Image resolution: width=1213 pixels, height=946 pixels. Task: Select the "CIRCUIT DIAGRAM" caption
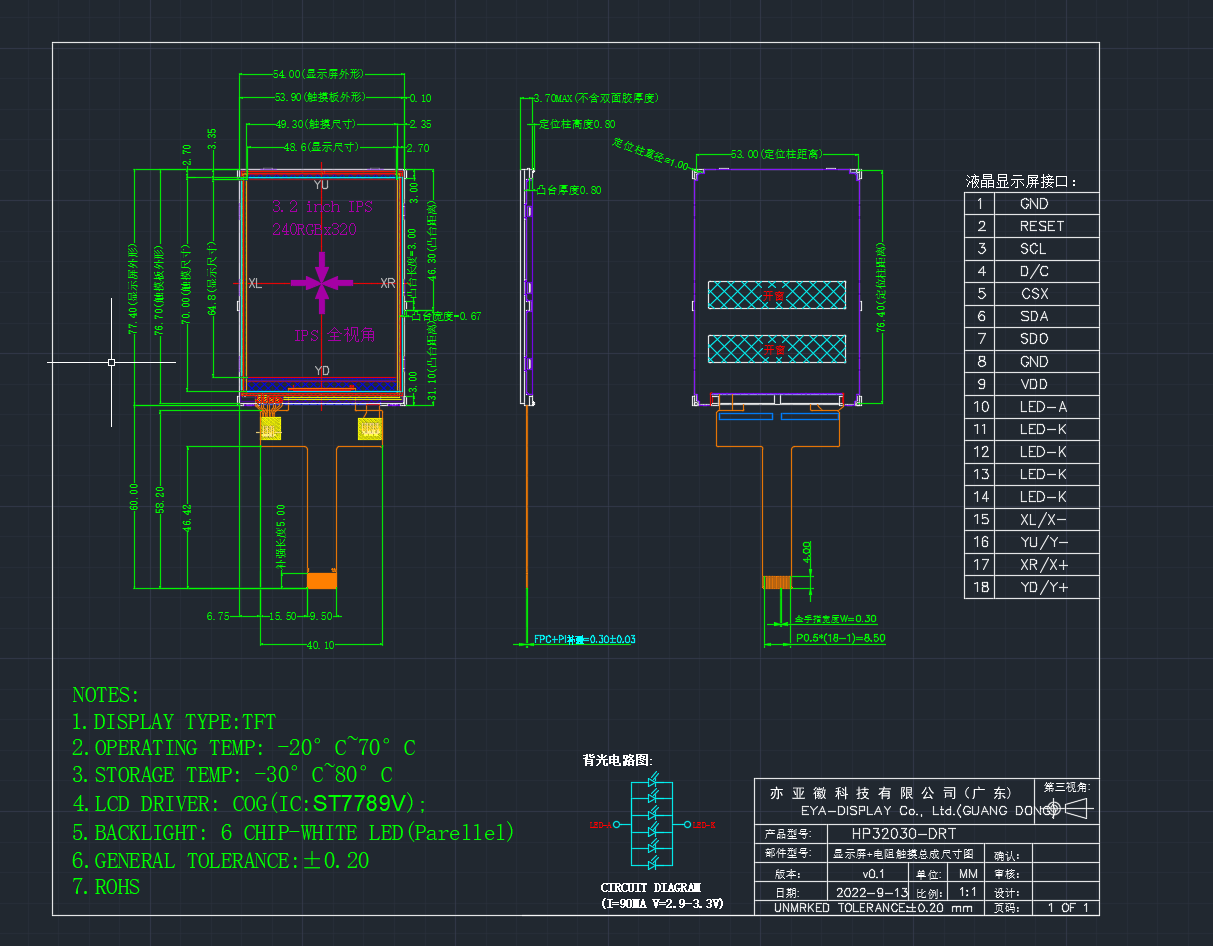tap(651, 887)
